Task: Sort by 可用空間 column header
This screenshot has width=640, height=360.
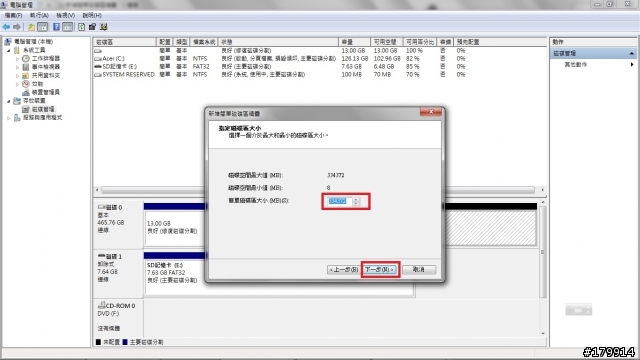Action: [387, 42]
